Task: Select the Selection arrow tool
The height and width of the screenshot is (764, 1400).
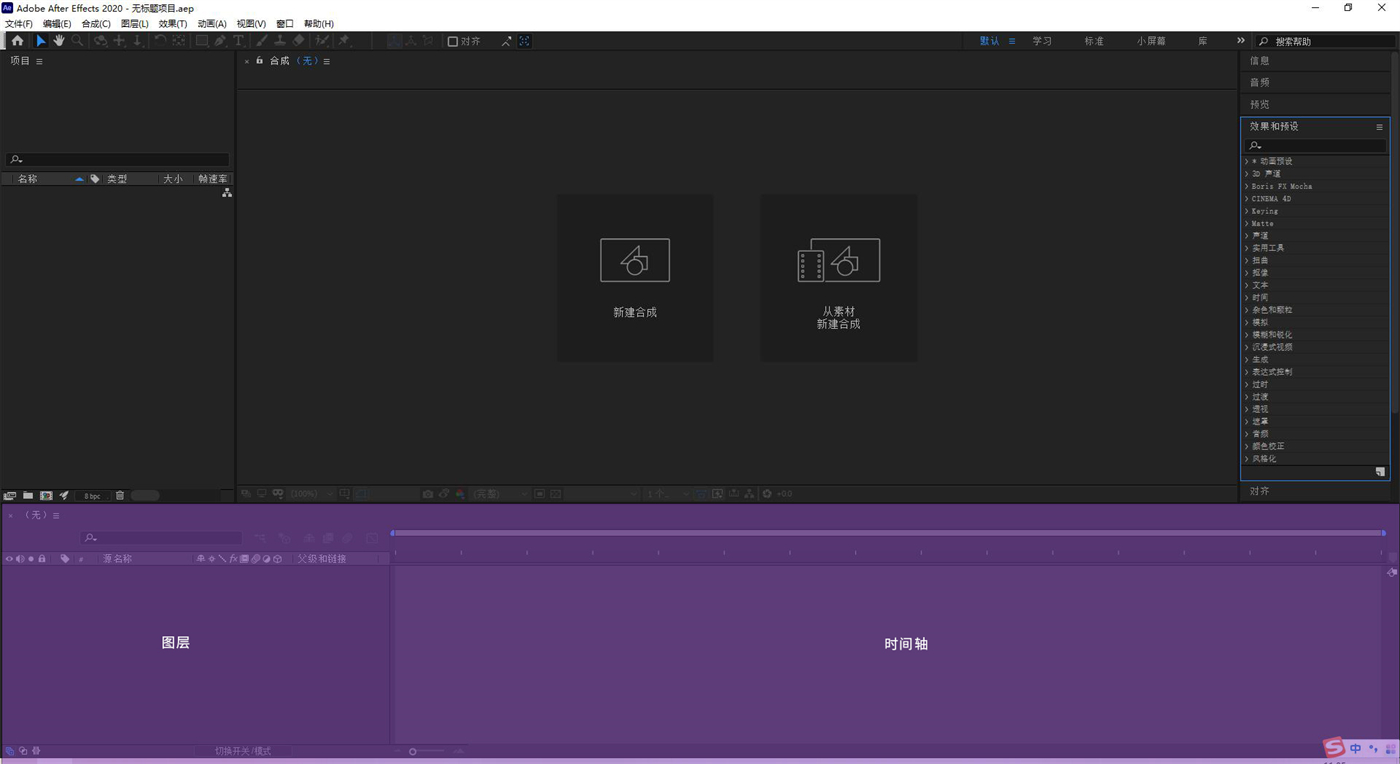Action: tap(41, 41)
